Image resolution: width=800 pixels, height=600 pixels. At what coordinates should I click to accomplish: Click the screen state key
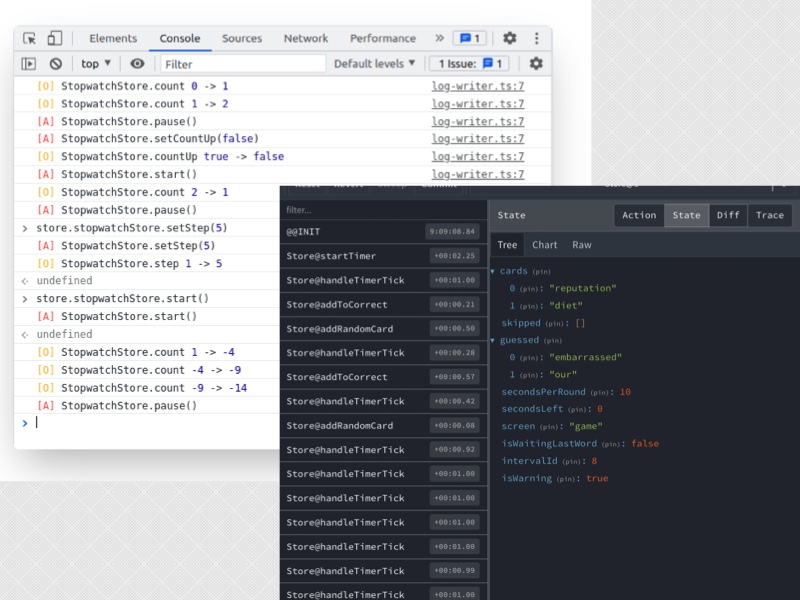point(518,427)
